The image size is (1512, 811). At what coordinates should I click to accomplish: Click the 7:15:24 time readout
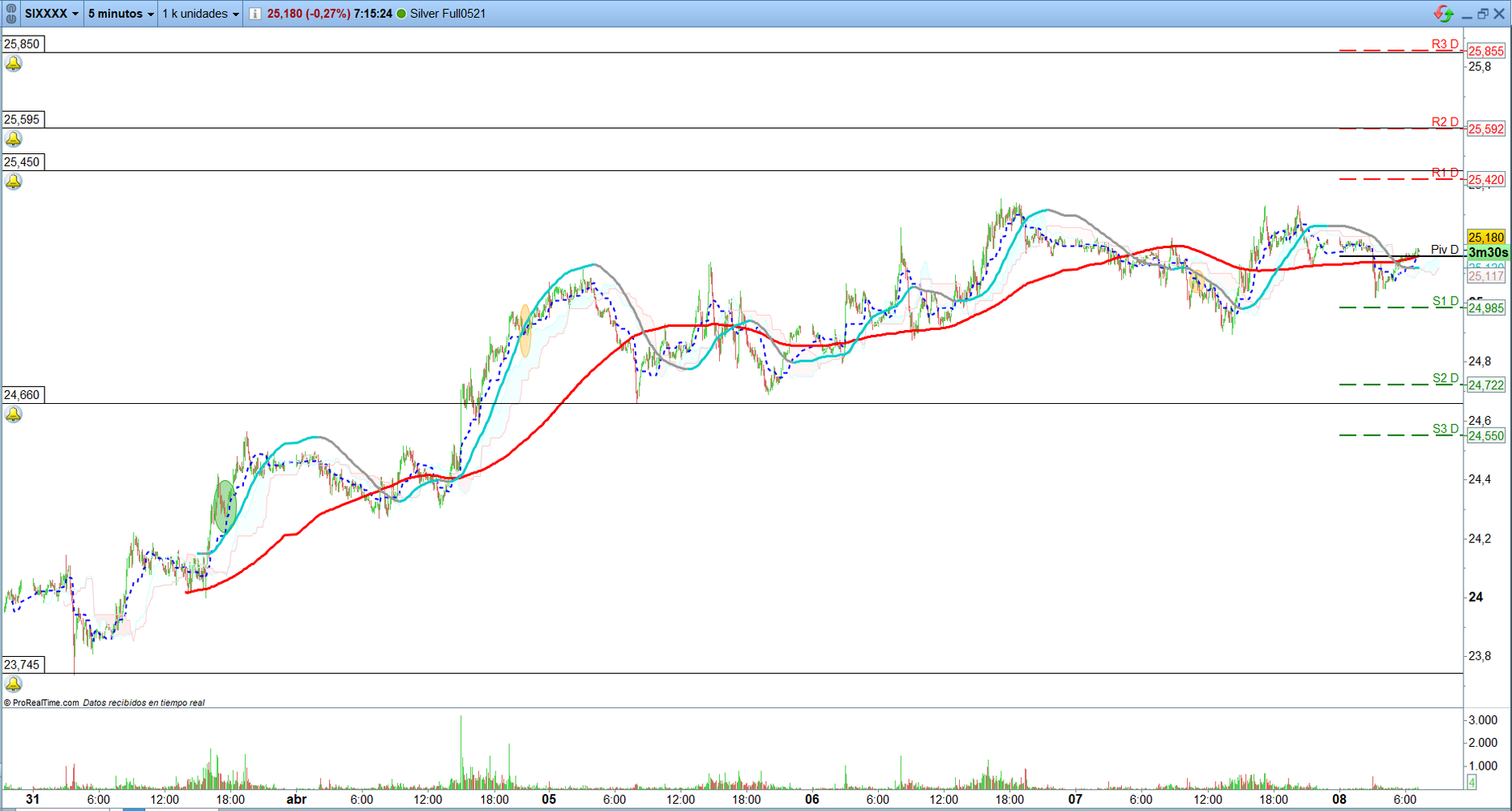pos(373,14)
